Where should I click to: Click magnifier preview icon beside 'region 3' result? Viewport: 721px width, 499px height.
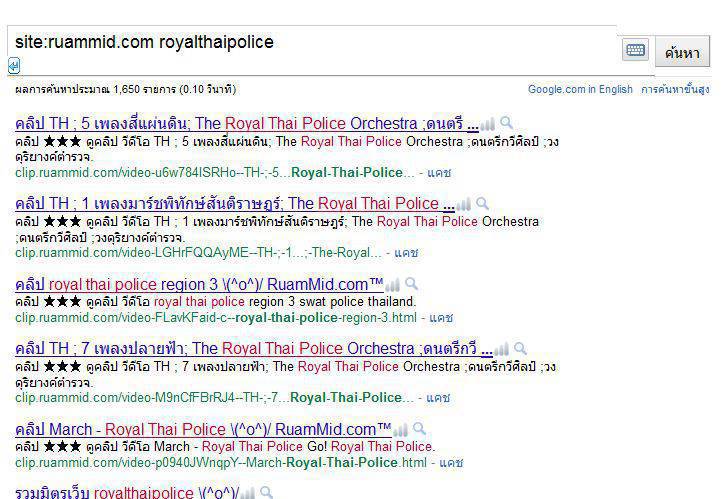point(412,284)
